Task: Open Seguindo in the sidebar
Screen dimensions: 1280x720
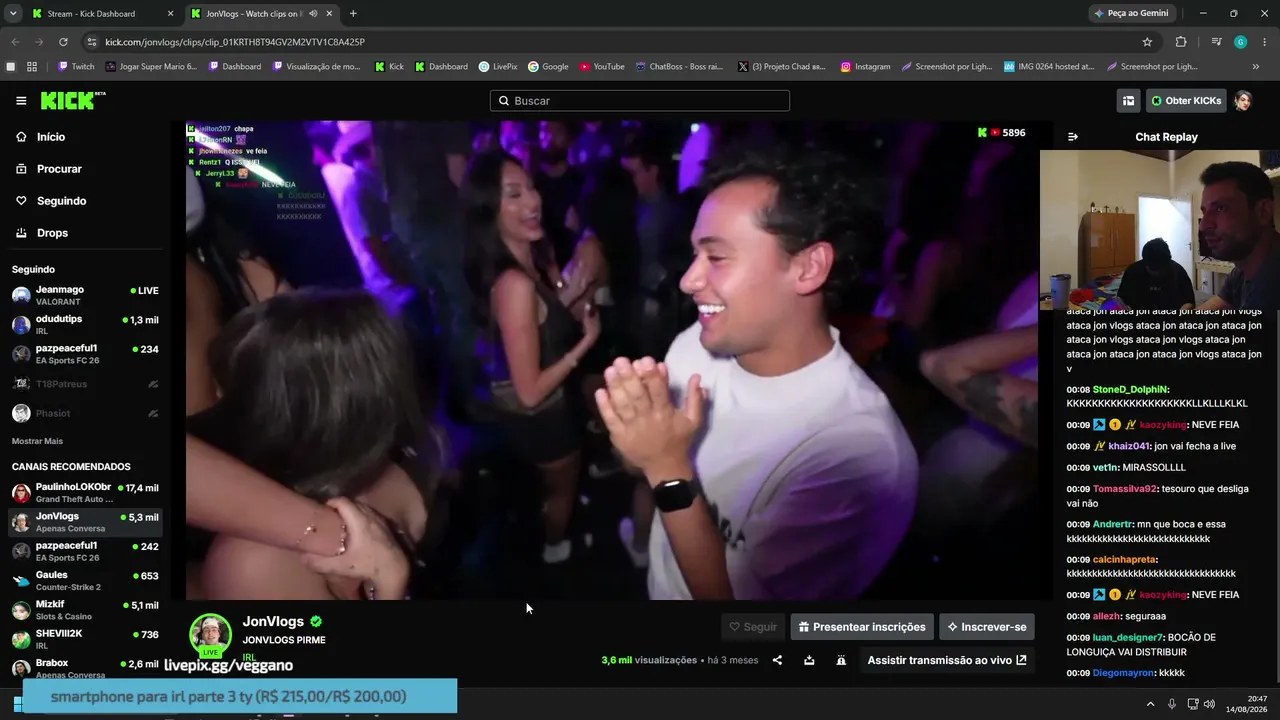Action: [85, 201]
